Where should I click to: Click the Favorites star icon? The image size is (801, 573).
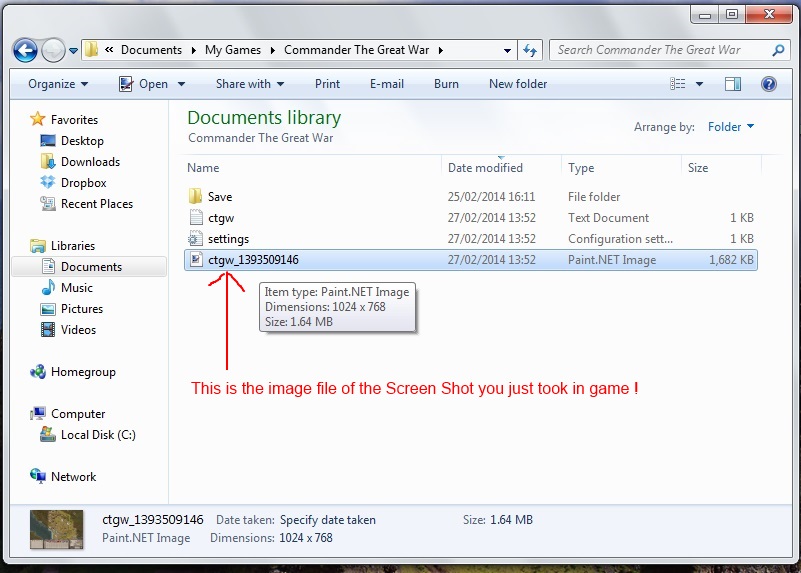point(37,119)
